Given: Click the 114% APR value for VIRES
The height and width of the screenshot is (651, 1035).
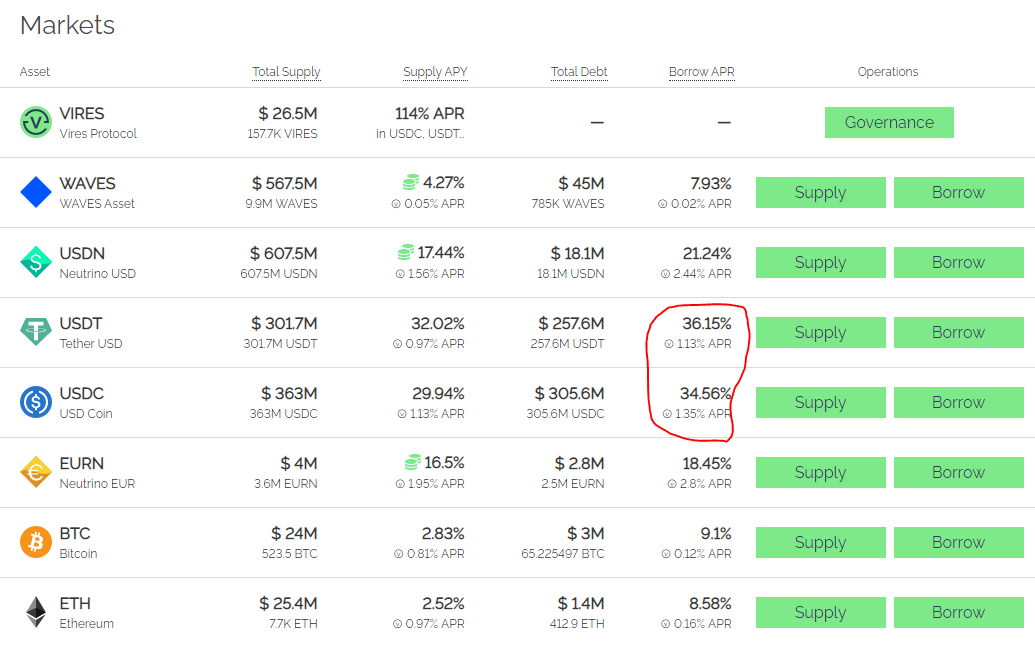Looking at the screenshot, I should coord(430,114).
